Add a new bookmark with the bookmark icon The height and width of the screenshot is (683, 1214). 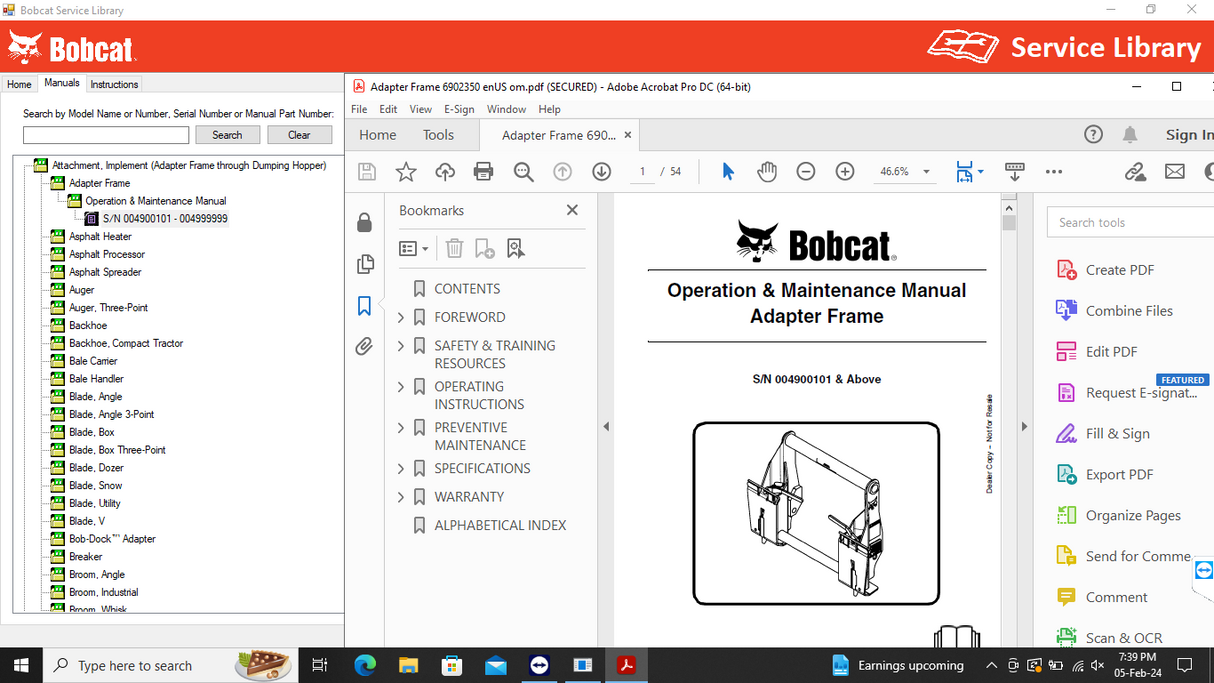pyautogui.click(x=485, y=248)
